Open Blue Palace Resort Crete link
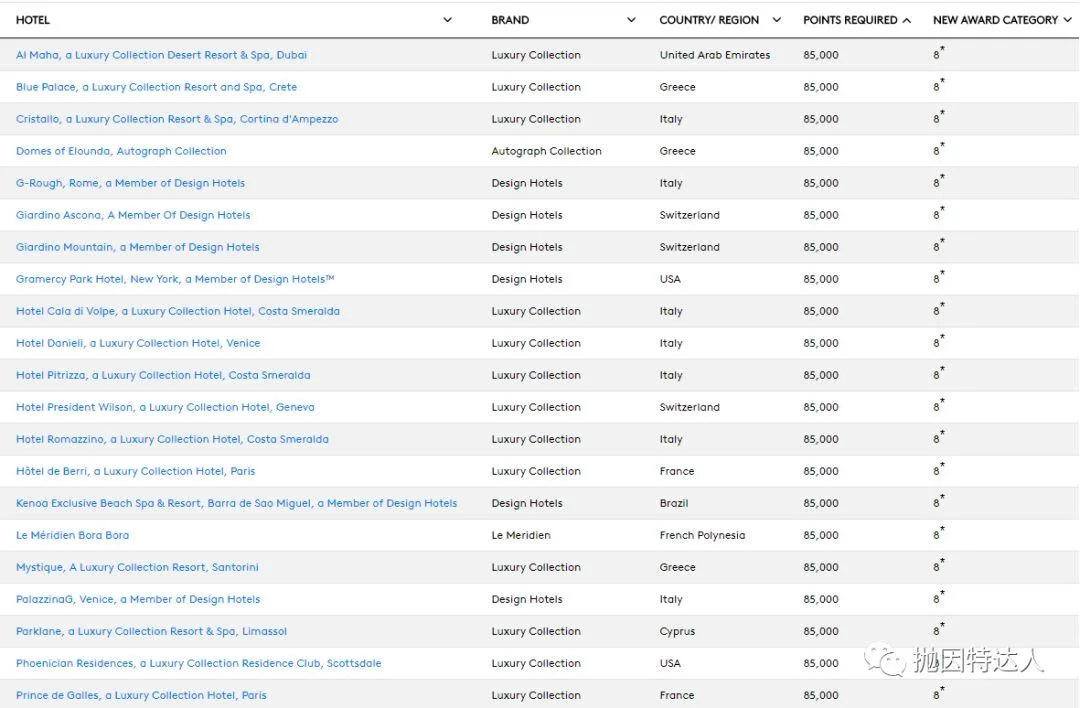The width and height of the screenshot is (1080, 708). point(156,87)
